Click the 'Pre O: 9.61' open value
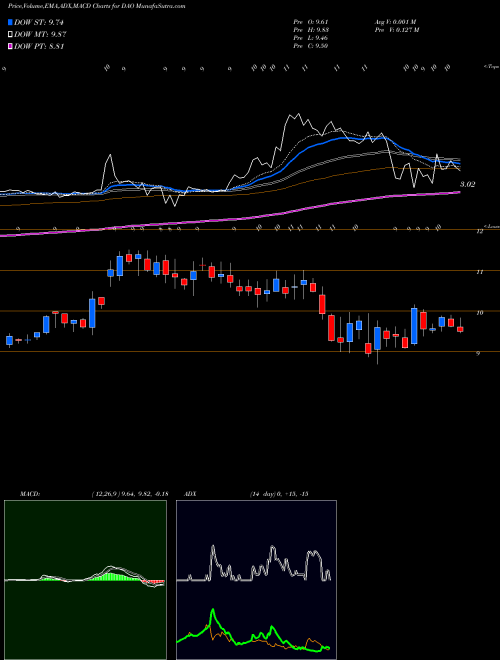Image resolution: width=500 pixels, height=660 pixels. click(311, 22)
